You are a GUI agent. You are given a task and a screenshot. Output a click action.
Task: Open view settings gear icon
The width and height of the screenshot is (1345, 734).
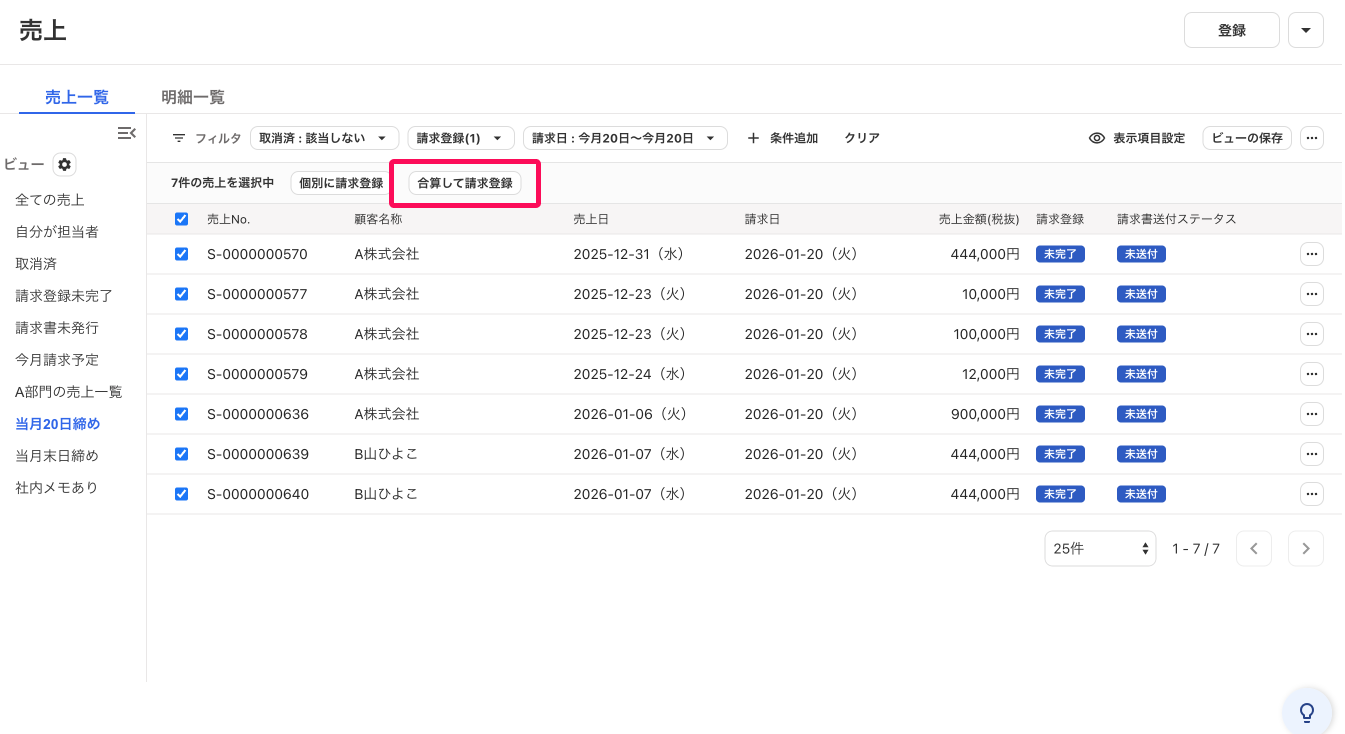point(65,165)
